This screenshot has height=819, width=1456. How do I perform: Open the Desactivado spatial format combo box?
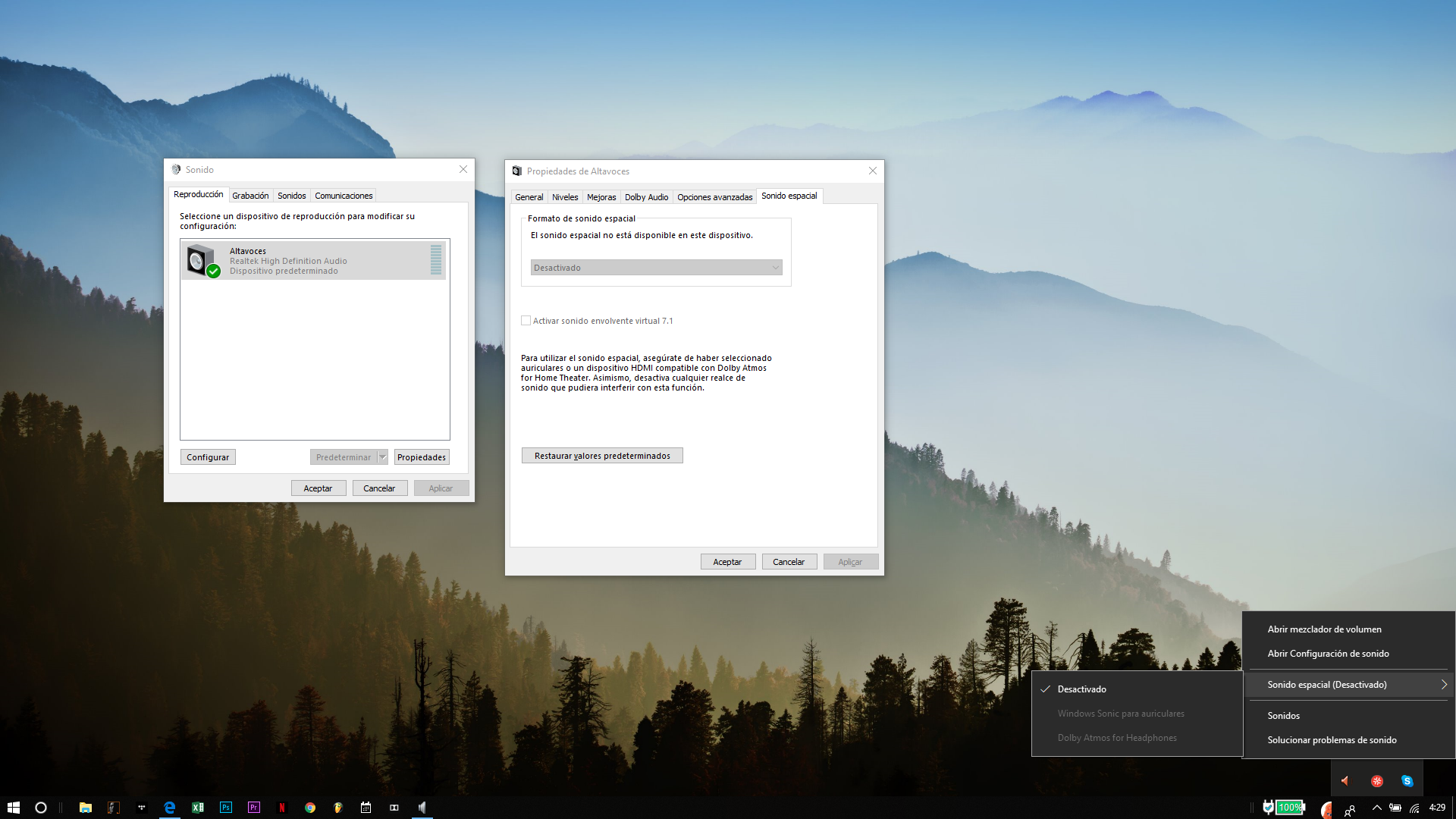(656, 268)
